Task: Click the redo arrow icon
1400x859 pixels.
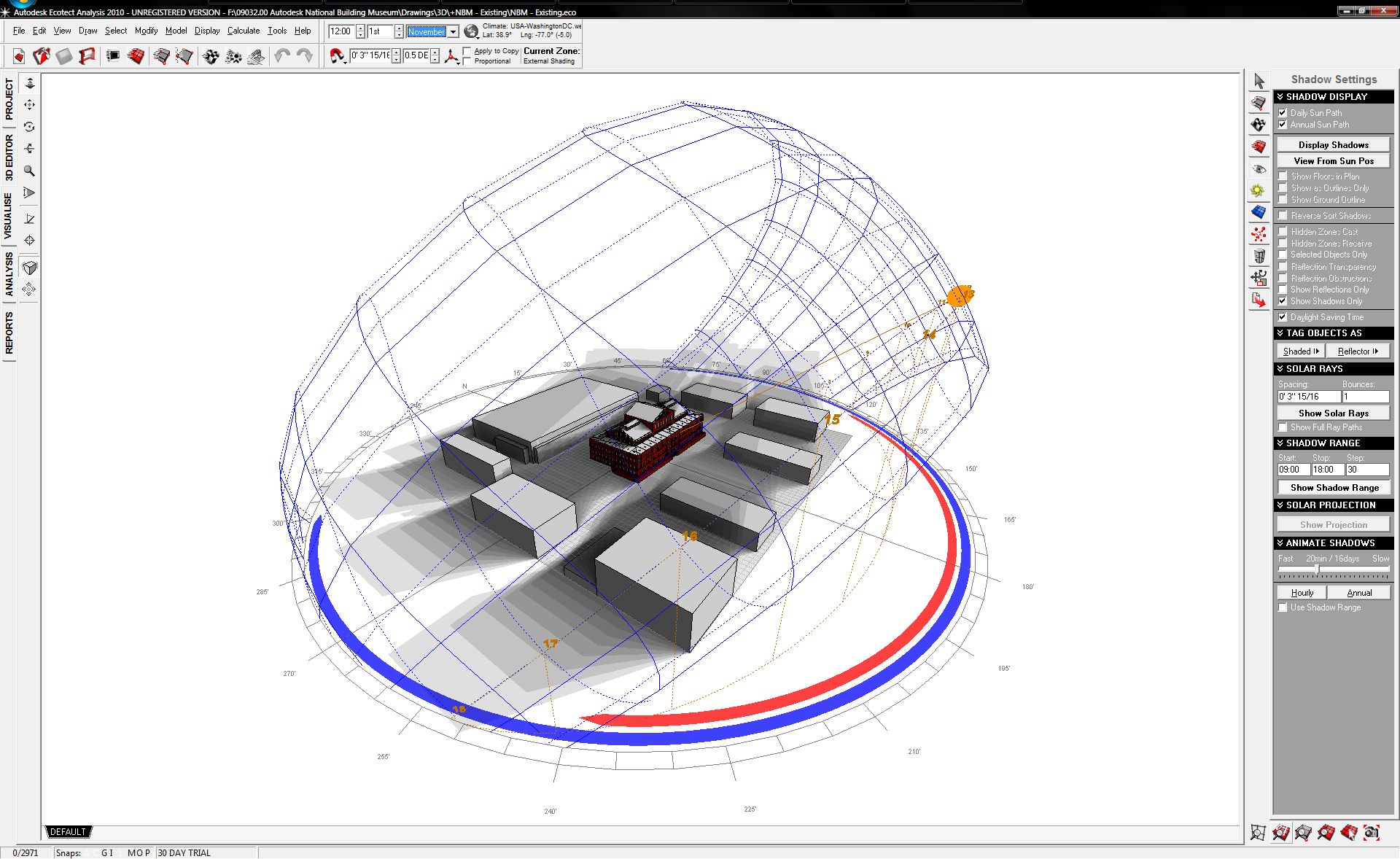Action: click(x=305, y=55)
